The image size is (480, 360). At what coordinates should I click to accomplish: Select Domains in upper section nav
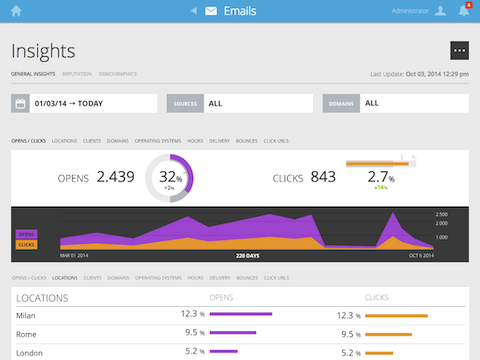[118, 141]
